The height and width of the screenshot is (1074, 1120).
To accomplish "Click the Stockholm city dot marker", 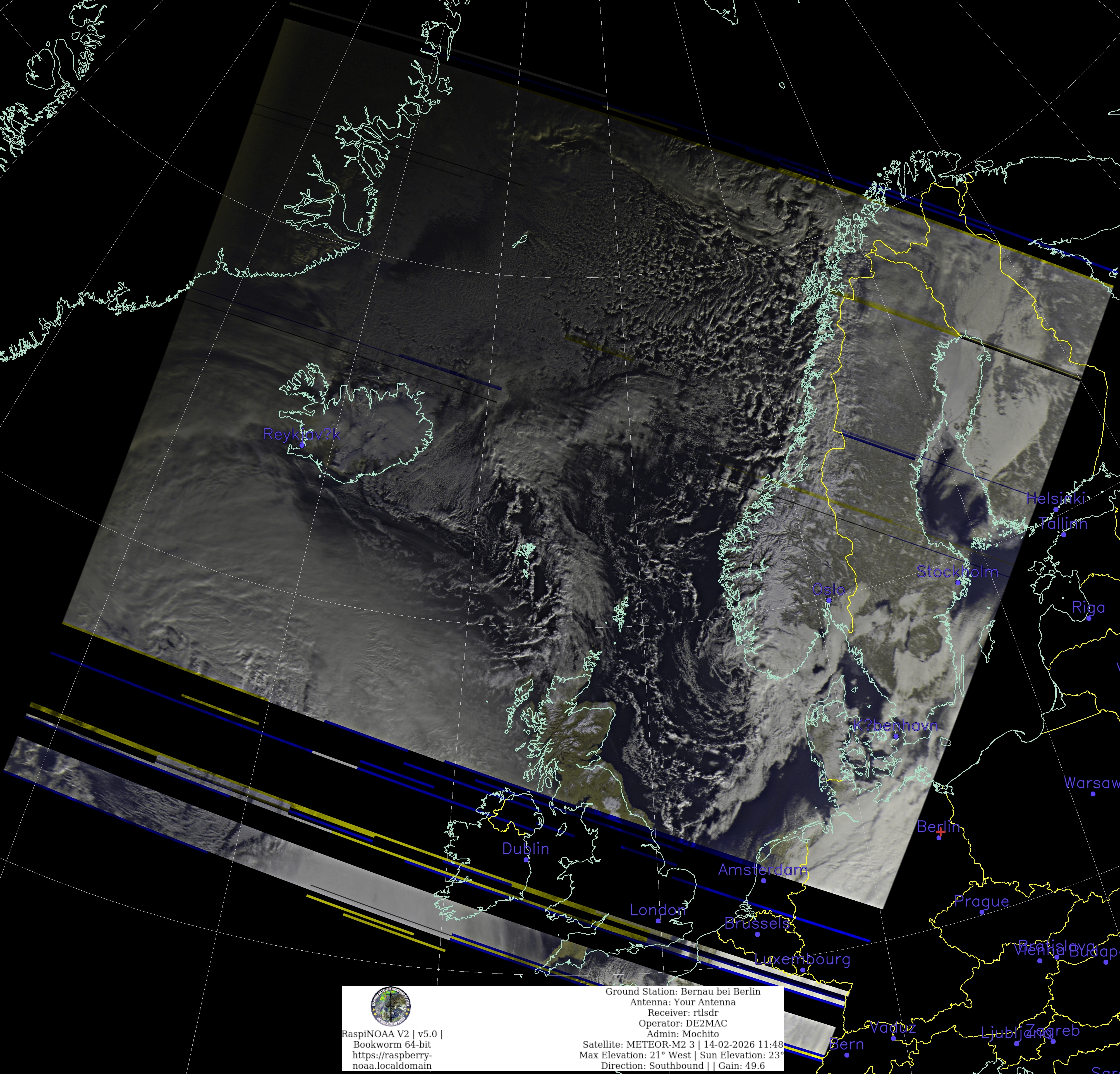I will [958, 582].
